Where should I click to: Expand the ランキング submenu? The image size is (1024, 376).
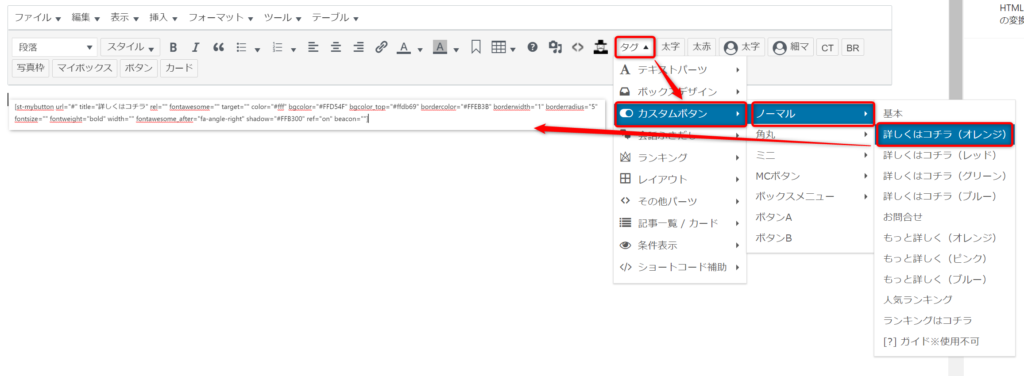[680, 157]
